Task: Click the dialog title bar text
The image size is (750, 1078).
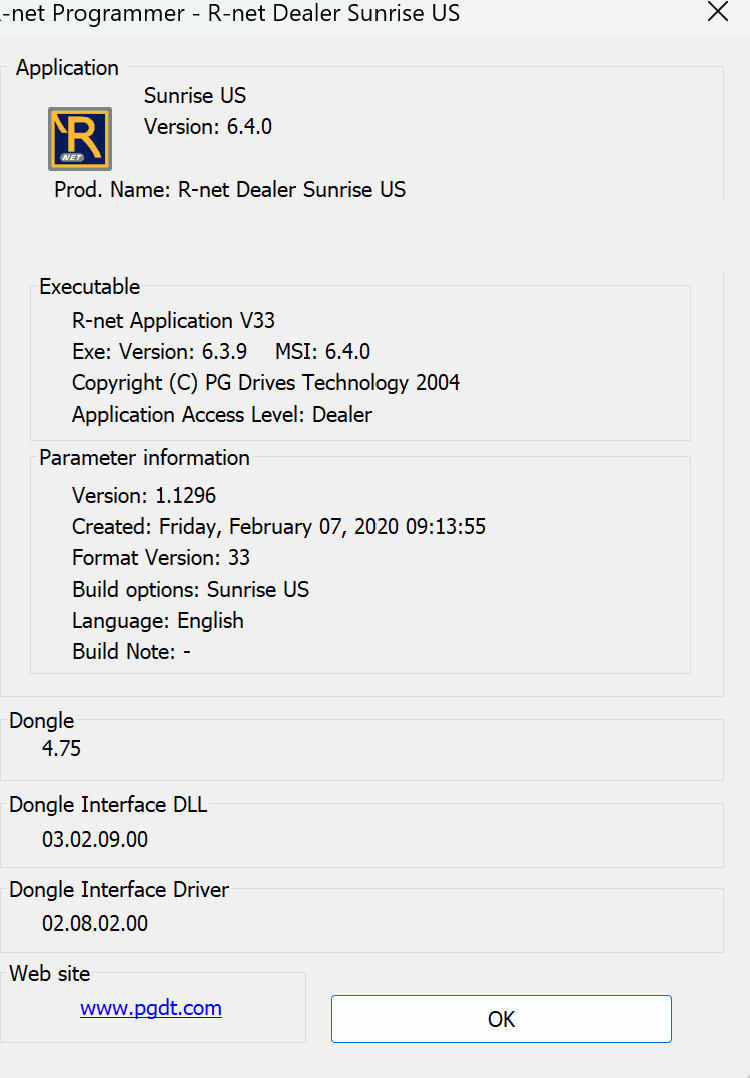Action: tap(230, 14)
